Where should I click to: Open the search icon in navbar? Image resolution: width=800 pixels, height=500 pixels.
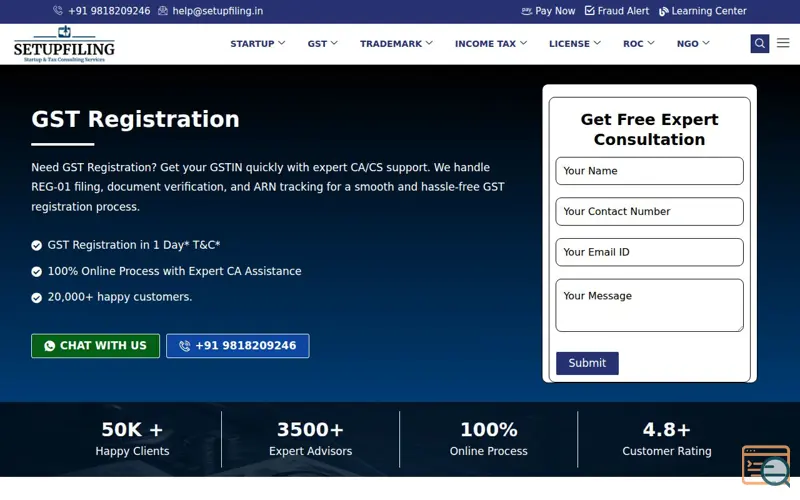point(759,43)
